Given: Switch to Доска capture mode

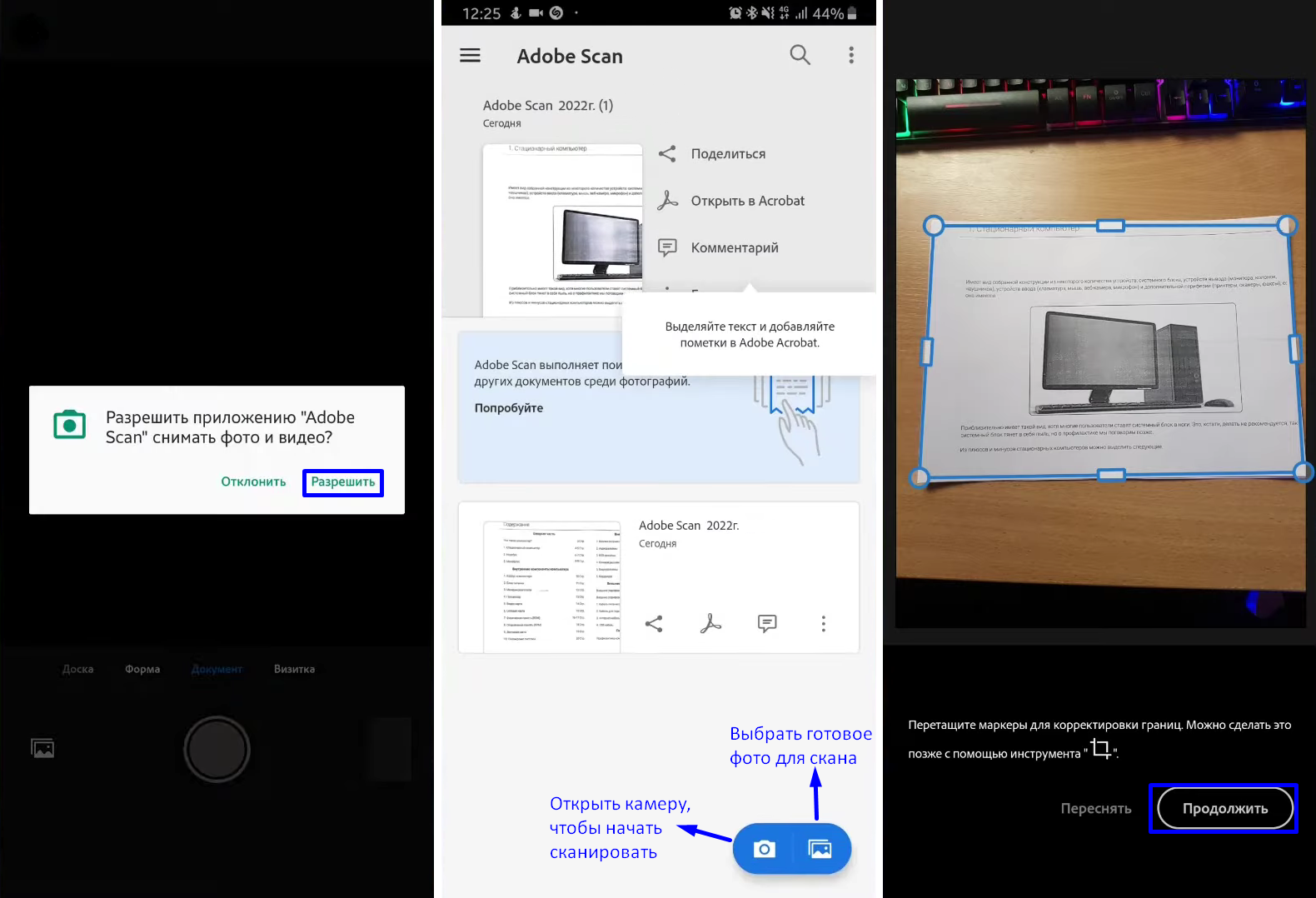Looking at the screenshot, I should tap(77, 669).
